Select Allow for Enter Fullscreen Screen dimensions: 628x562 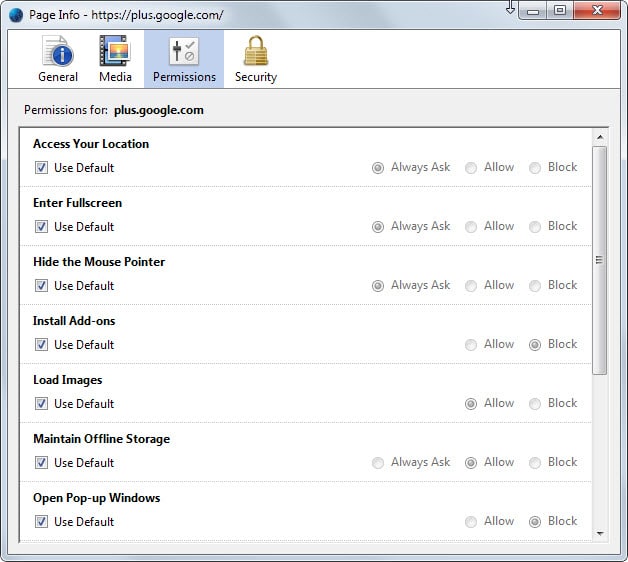pyautogui.click(x=471, y=227)
